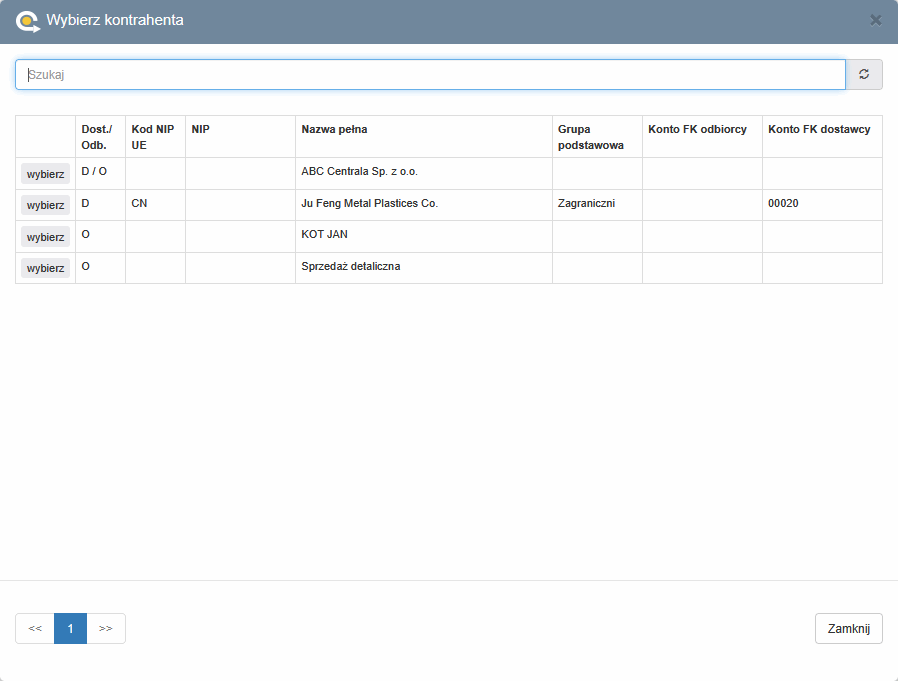Screen dimensions: 898x681
Task: Click the refresh icon beside search field
Action: point(864,74)
